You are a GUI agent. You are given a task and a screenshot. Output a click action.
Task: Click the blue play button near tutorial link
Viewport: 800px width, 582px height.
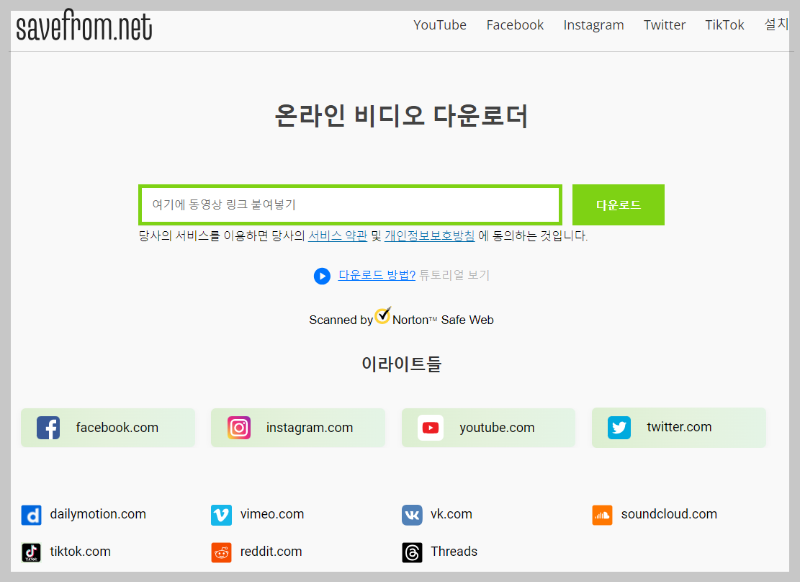point(321,276)
